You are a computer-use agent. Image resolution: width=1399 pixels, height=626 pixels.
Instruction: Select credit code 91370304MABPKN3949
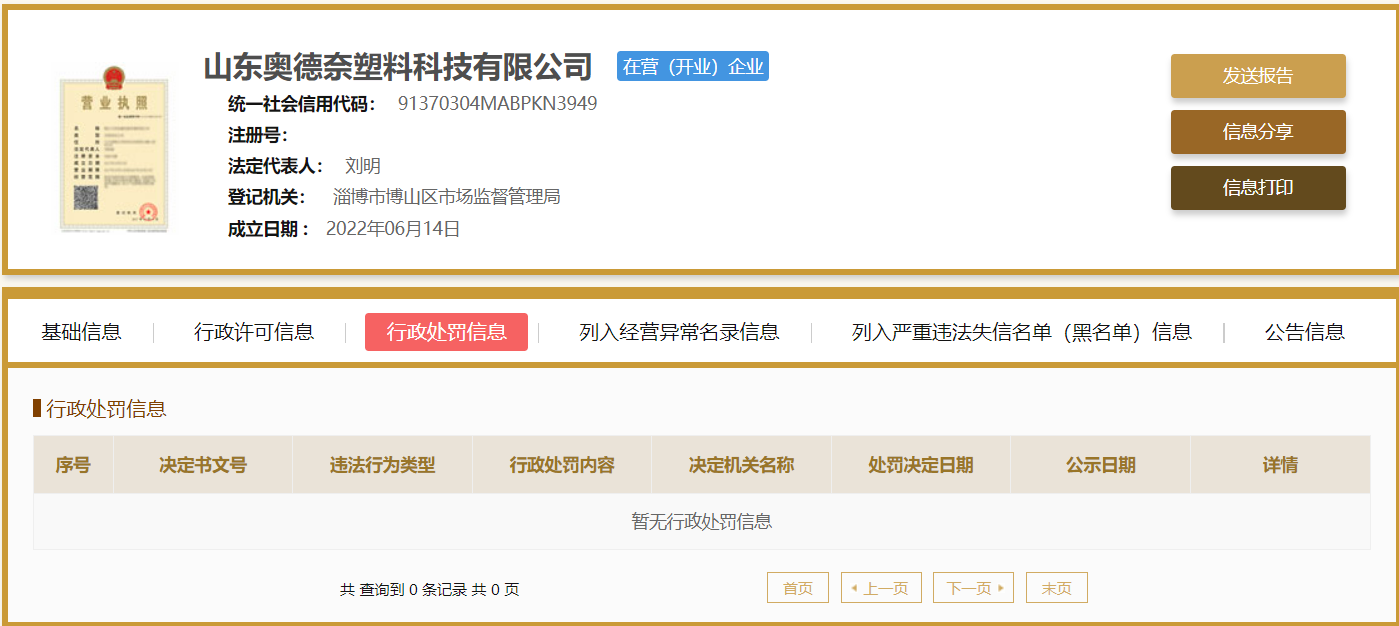pos(497,103)
